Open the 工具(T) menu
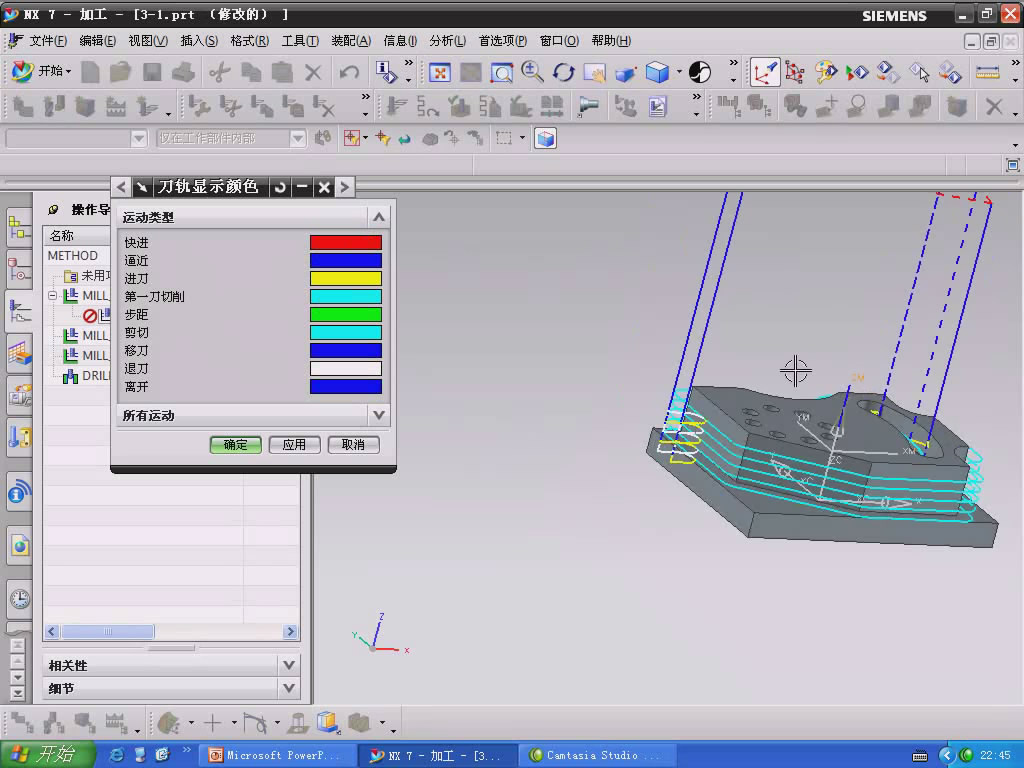Viewport: 1024px width, 768px height. (300, 40)
